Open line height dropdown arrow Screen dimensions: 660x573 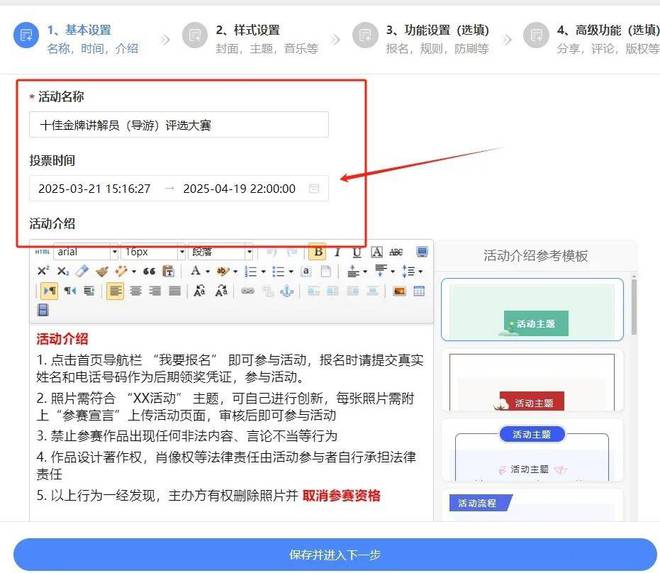point(420,272)
